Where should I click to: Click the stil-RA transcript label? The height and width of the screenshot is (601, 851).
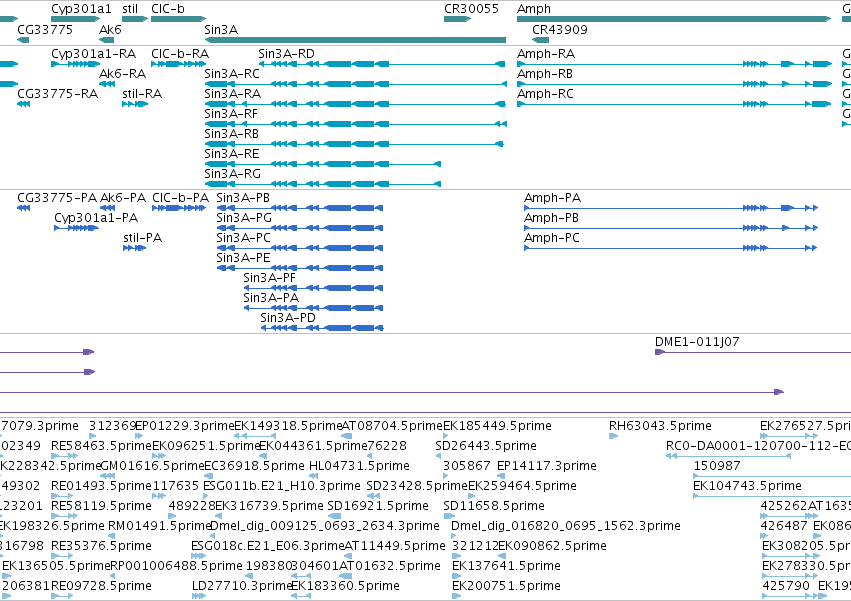(142, 93)
